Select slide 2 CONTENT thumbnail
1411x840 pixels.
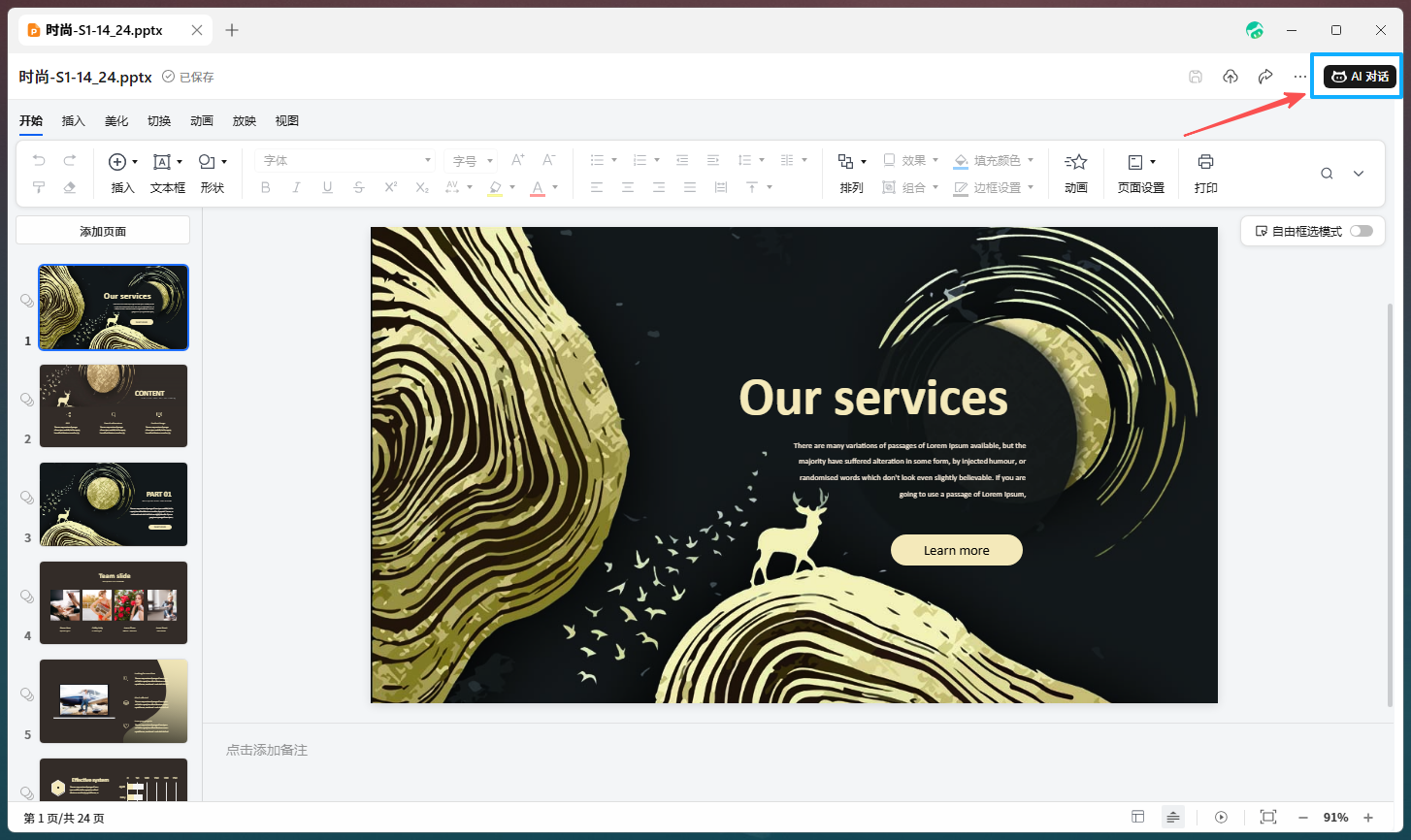click(x=114, y=405)
